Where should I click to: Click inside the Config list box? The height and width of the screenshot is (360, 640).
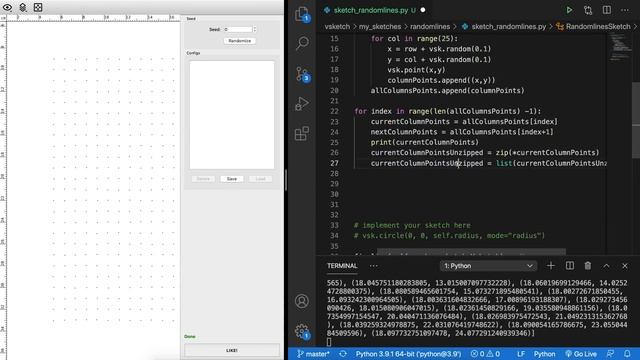tap(232, 115)
